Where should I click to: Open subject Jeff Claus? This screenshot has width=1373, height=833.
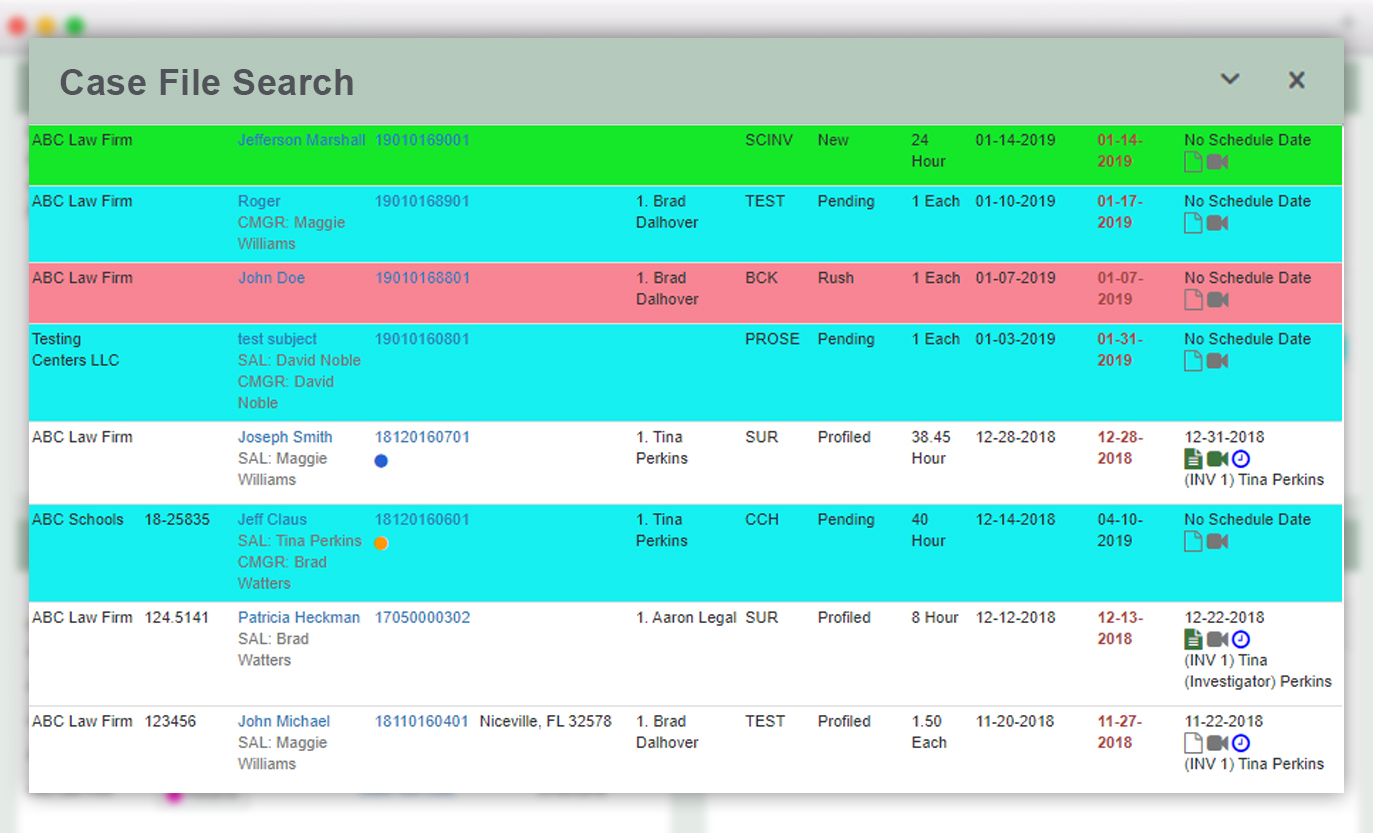pyautogui.click(x=272, y=519)
